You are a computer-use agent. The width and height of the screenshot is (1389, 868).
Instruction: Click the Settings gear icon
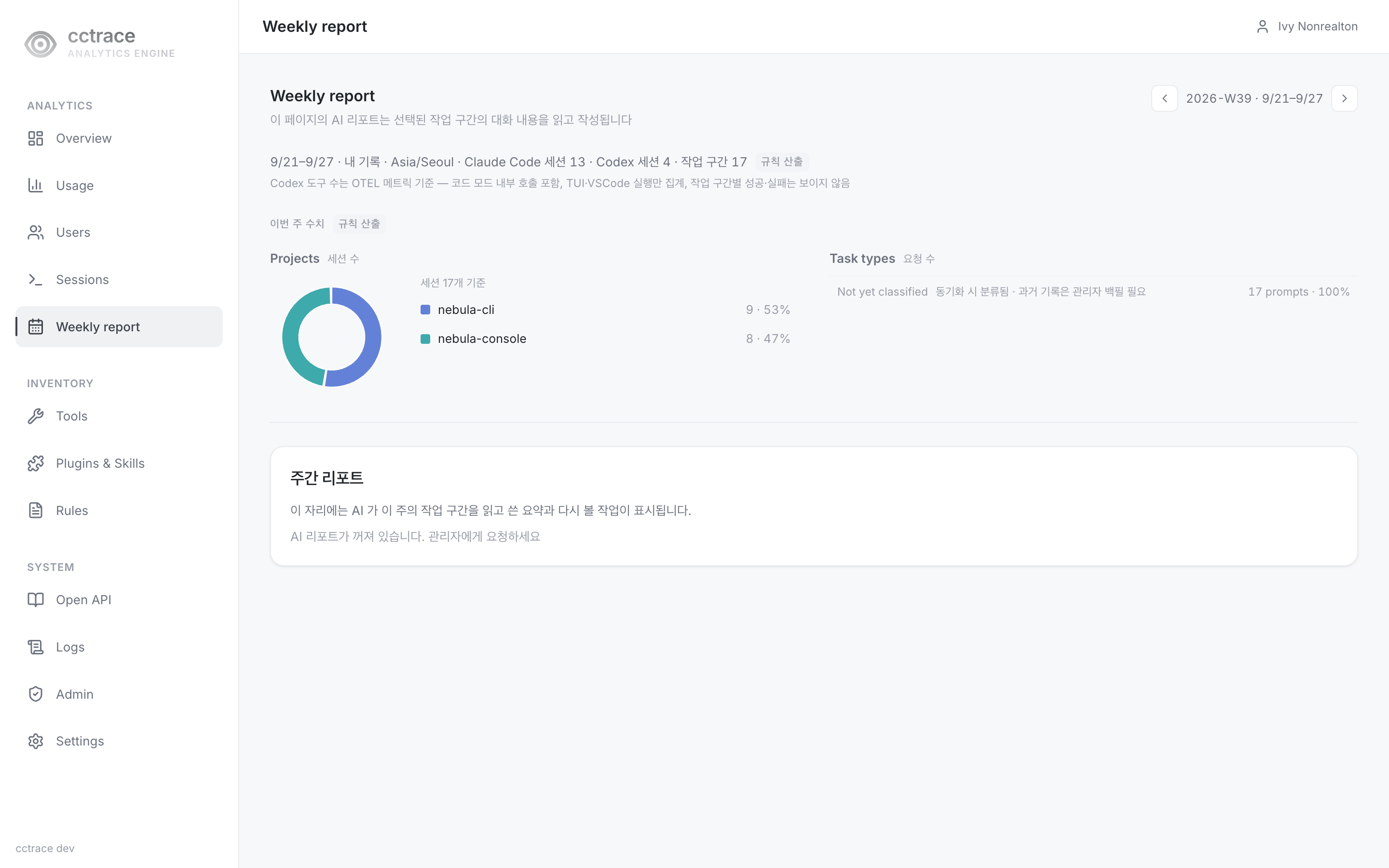tap(36, 741)
